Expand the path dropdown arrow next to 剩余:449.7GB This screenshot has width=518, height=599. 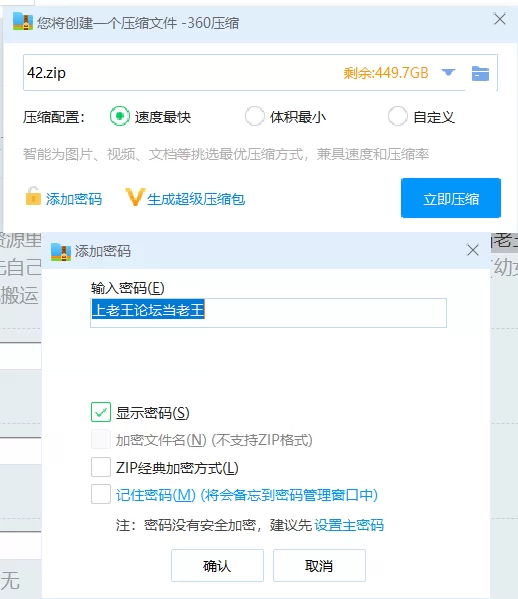448,72
